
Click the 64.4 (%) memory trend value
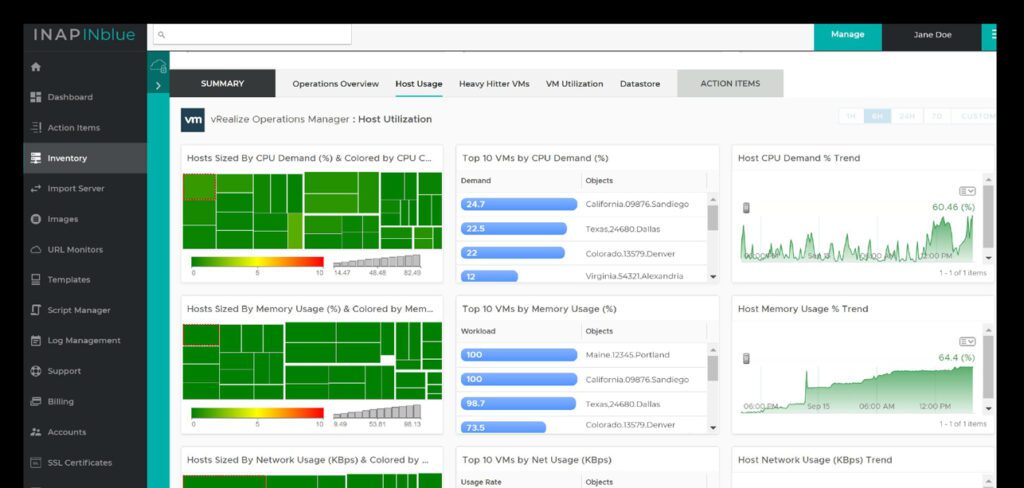pyautogui.click(x=957, y=358)
